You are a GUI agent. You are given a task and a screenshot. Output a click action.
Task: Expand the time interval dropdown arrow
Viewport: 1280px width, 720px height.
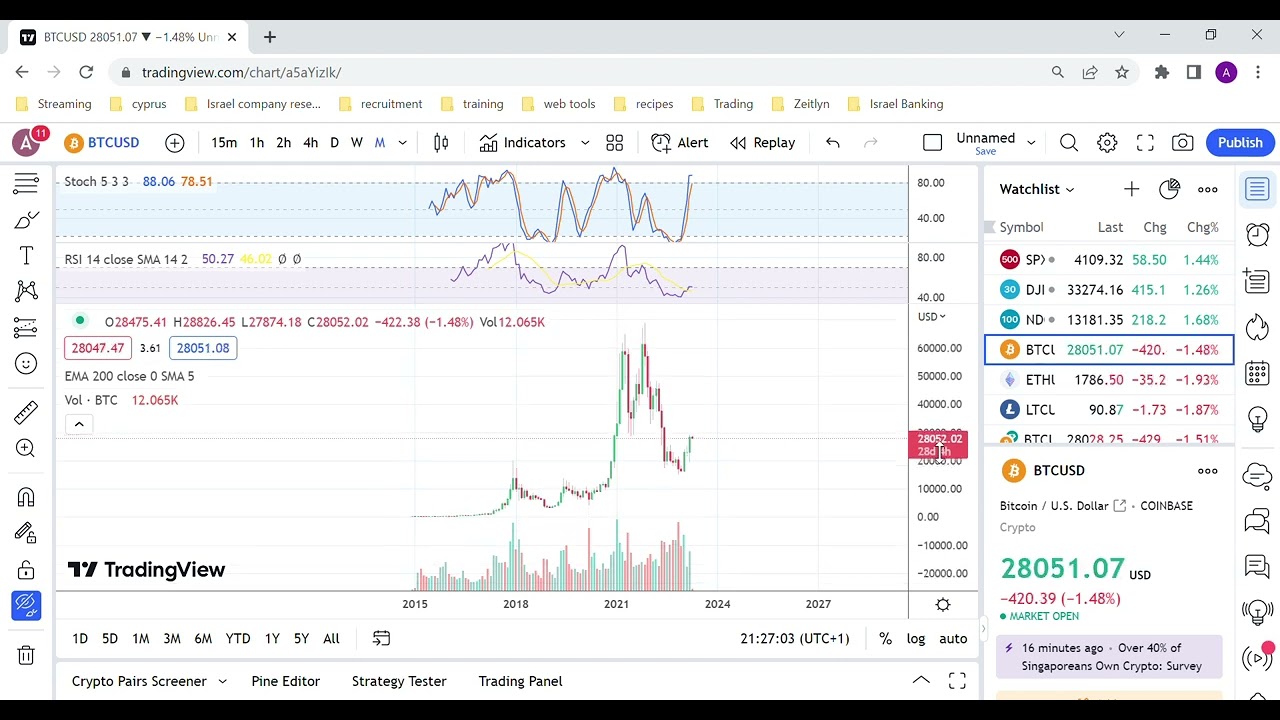pos(402,143)
